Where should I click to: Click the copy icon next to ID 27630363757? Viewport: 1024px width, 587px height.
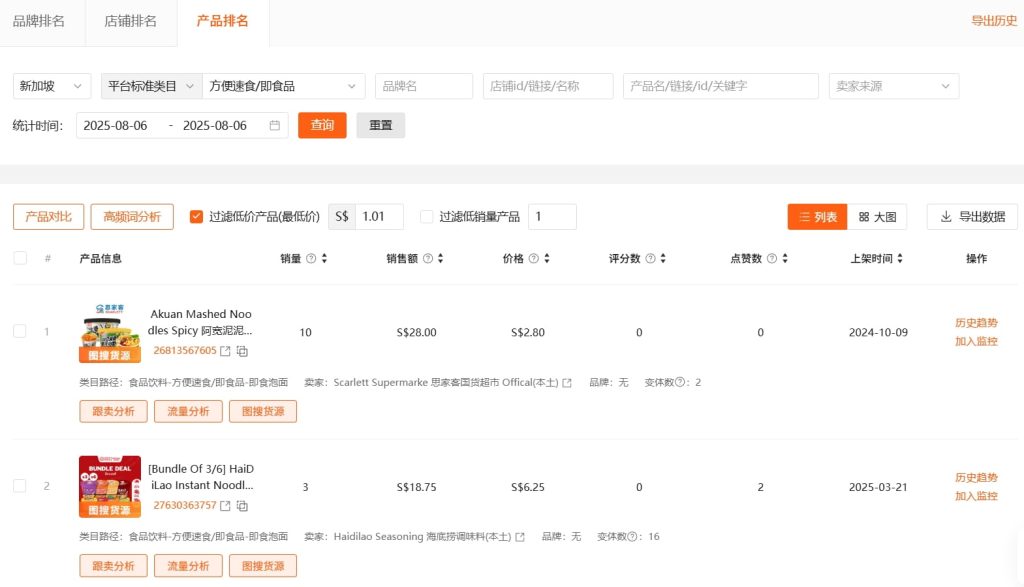pyautogui.click(x=241, y=506)
